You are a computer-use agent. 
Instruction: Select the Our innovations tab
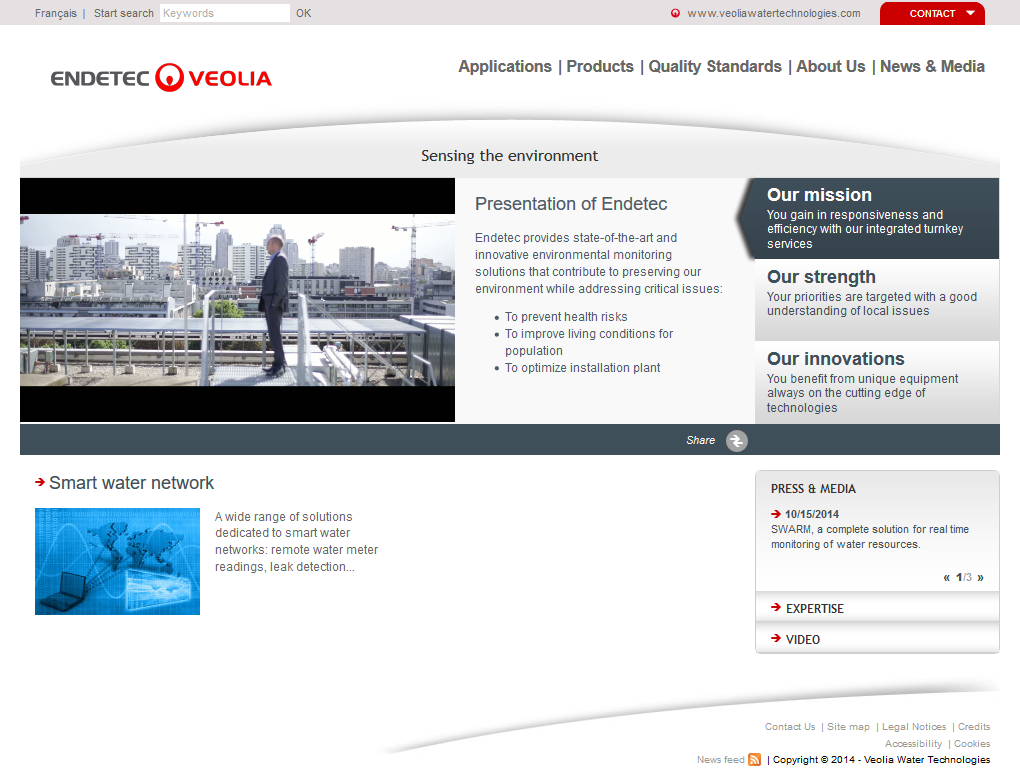(877, 382)
